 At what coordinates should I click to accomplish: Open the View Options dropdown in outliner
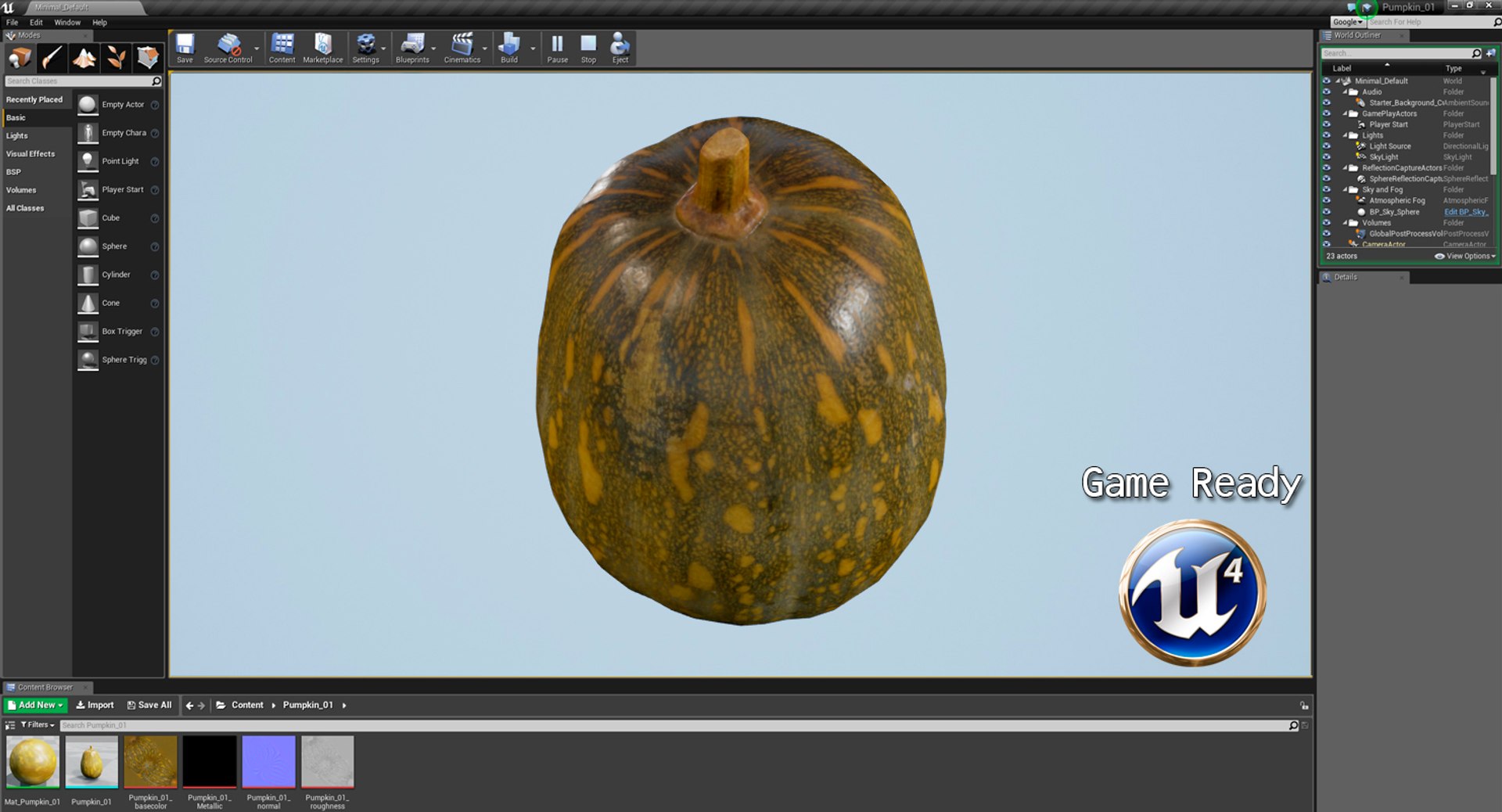tap(1464, 256)
